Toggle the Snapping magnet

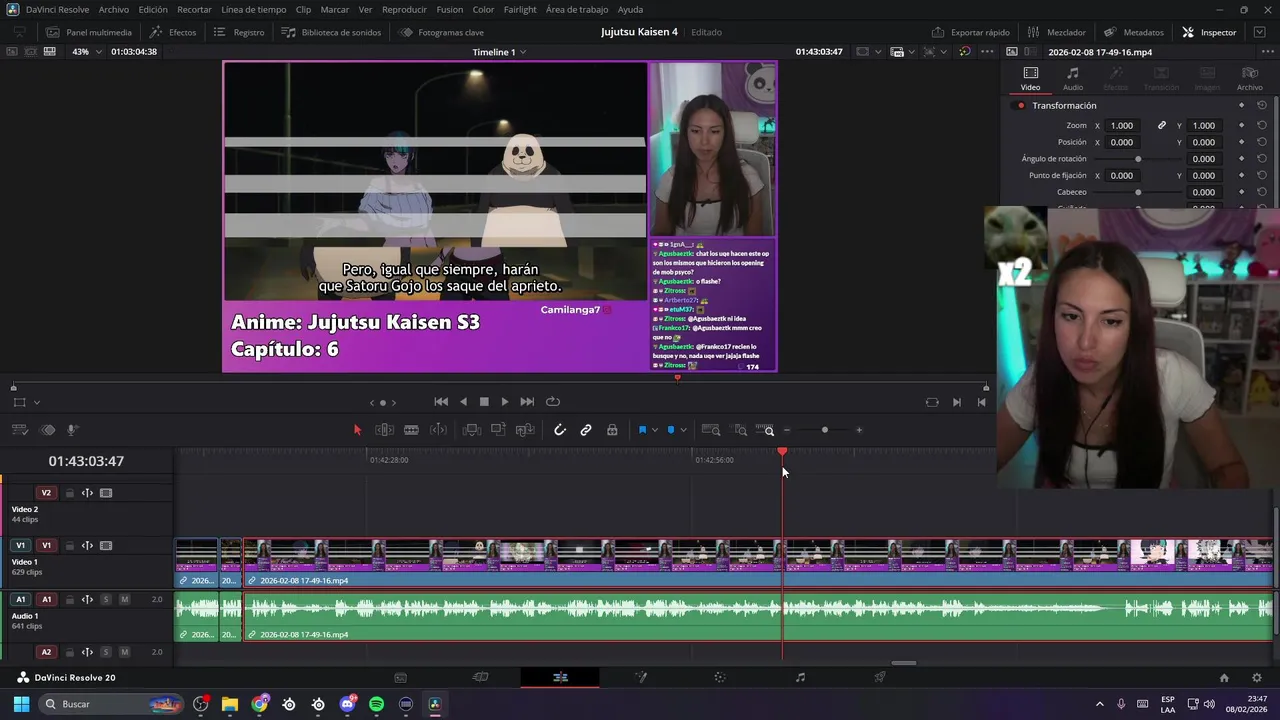click(x=560, y=430)
